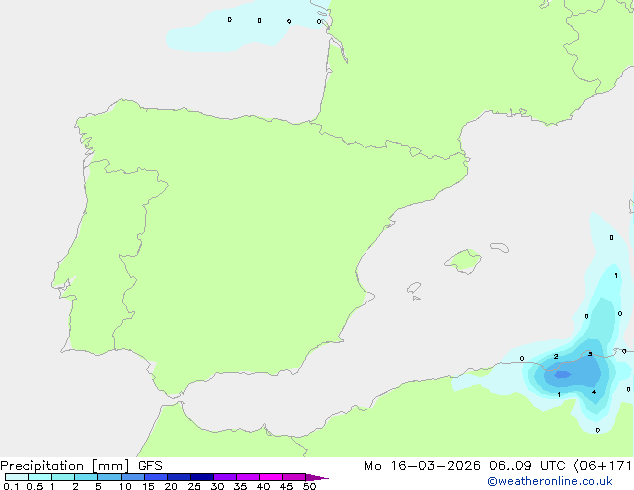Click the 30–35 mm purple swatch

225,477
